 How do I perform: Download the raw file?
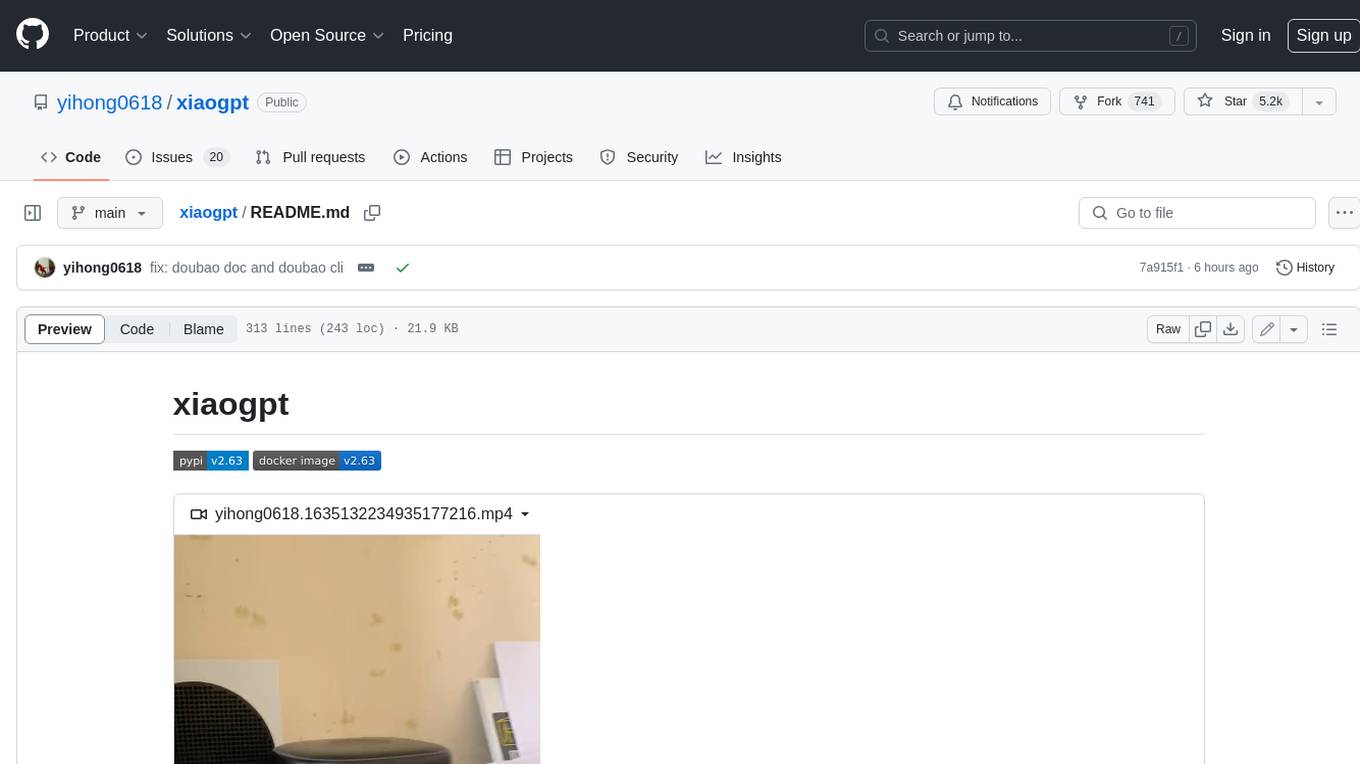1231,329
